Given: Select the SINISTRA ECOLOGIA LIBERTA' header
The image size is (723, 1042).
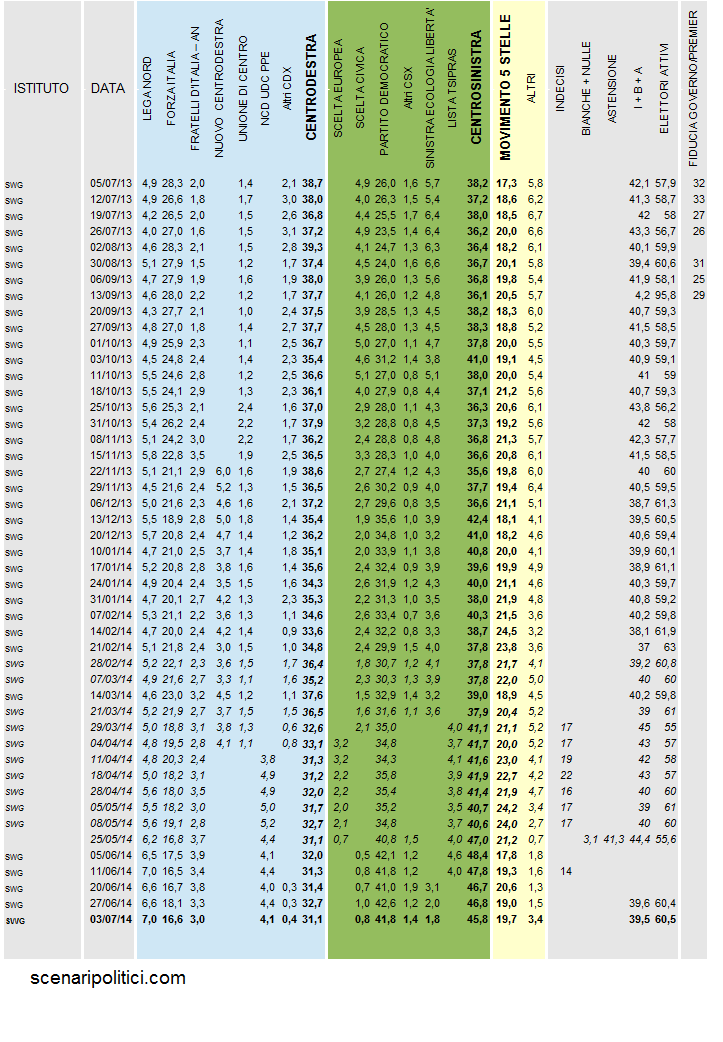Looking at the screenshot, I should [430, 88].
